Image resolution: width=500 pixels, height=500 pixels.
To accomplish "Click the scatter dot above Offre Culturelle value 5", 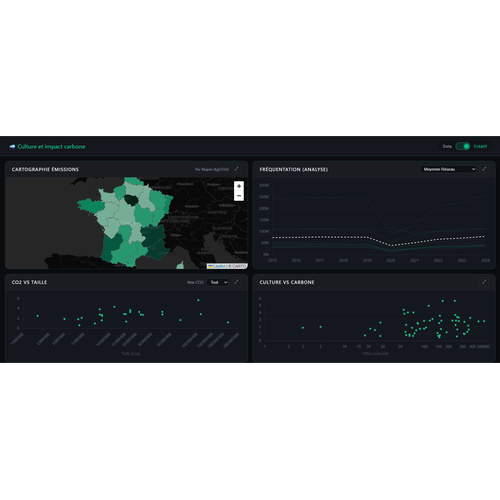I will pyautogui.click(x=320, y=327).
